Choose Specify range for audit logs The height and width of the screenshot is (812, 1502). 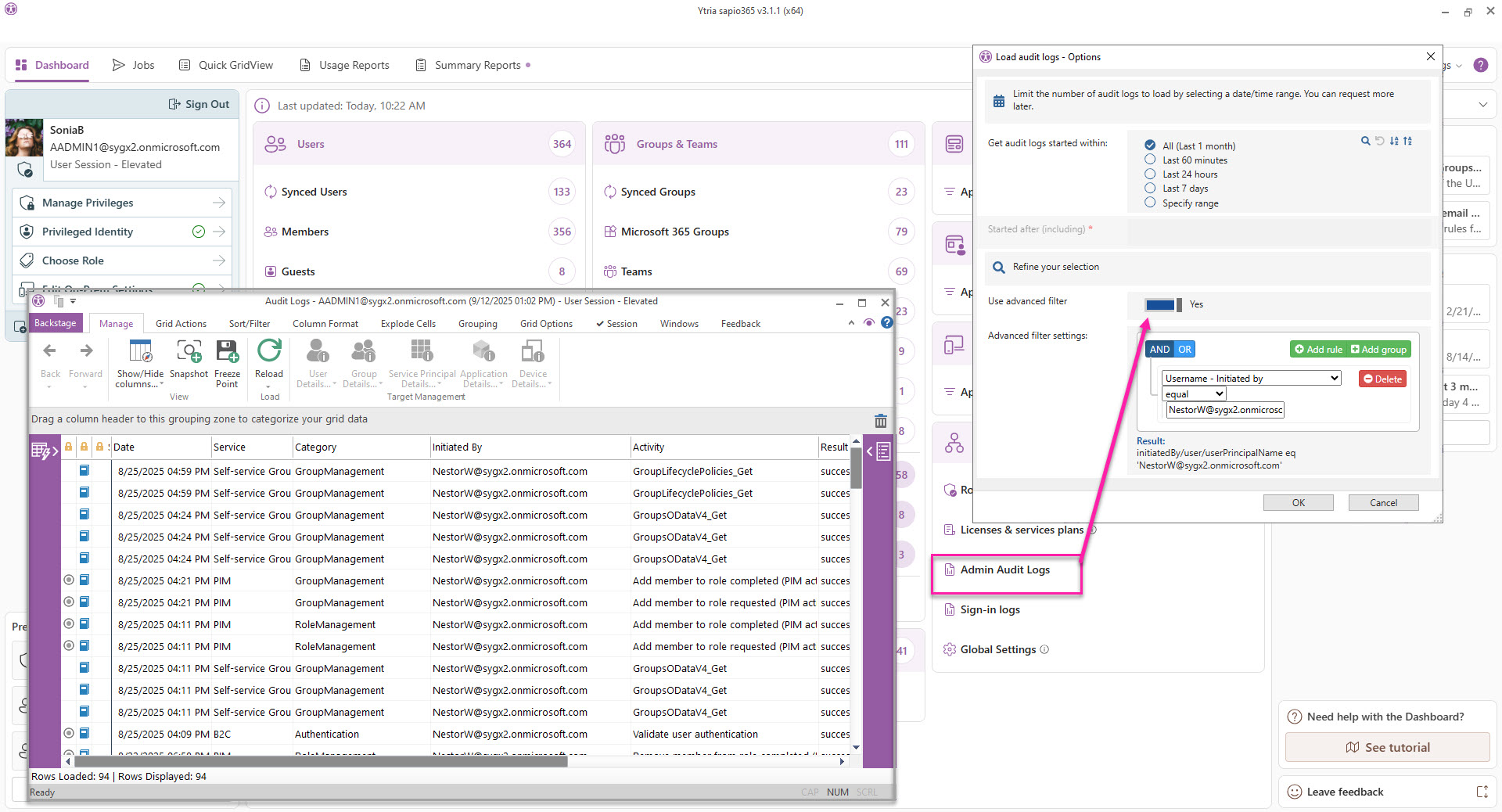tap(1149, 203)
